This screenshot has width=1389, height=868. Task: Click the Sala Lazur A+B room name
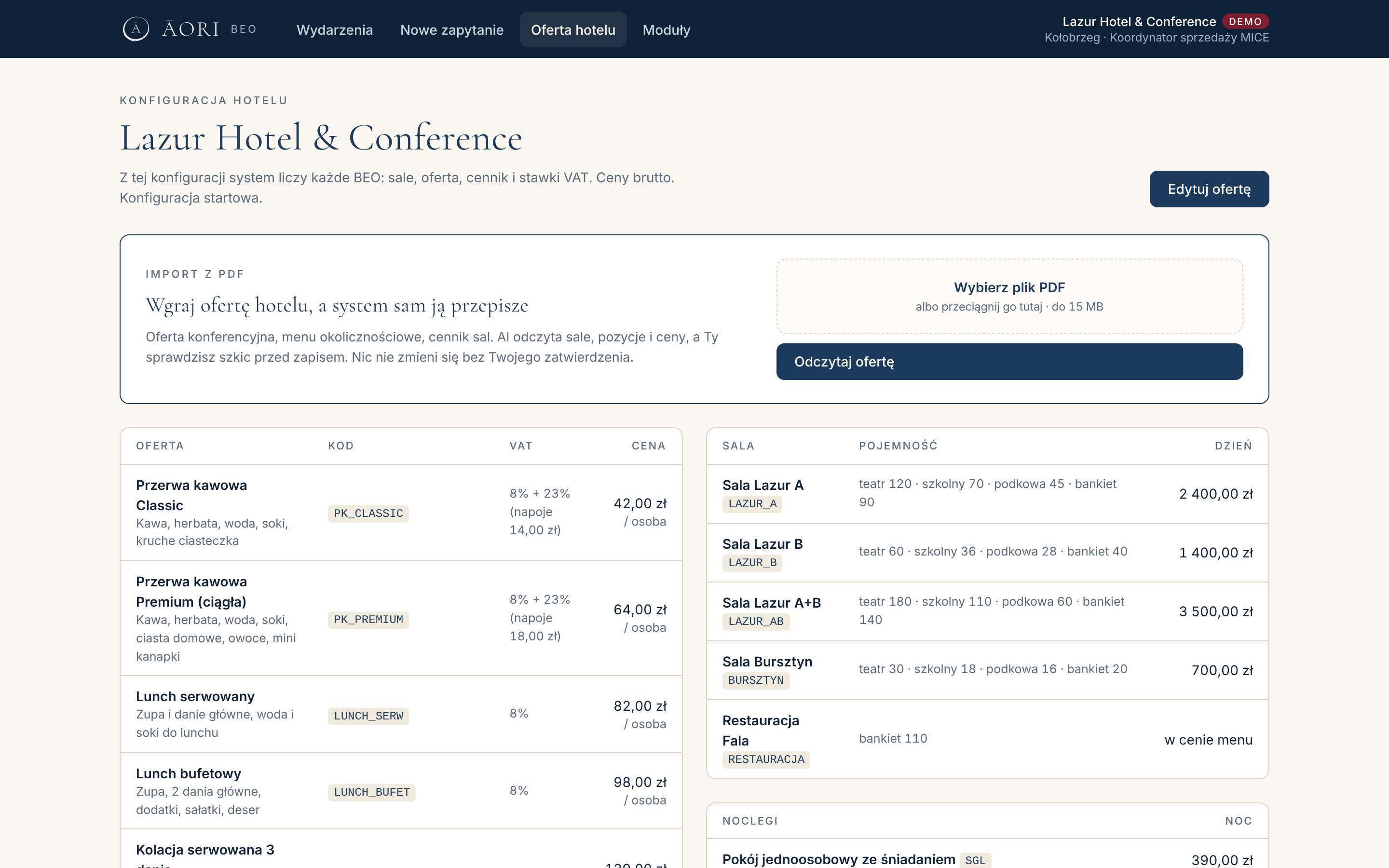click(x=771, y=603)
